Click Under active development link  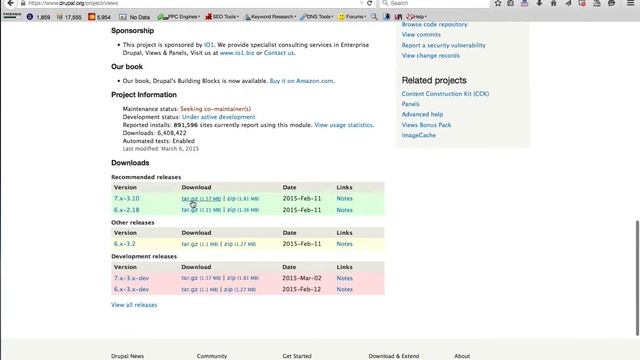click(x=218, y=117)
